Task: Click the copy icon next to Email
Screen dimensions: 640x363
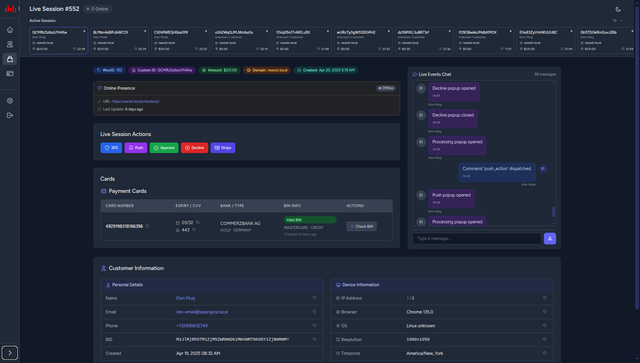Action: point(314,312)
